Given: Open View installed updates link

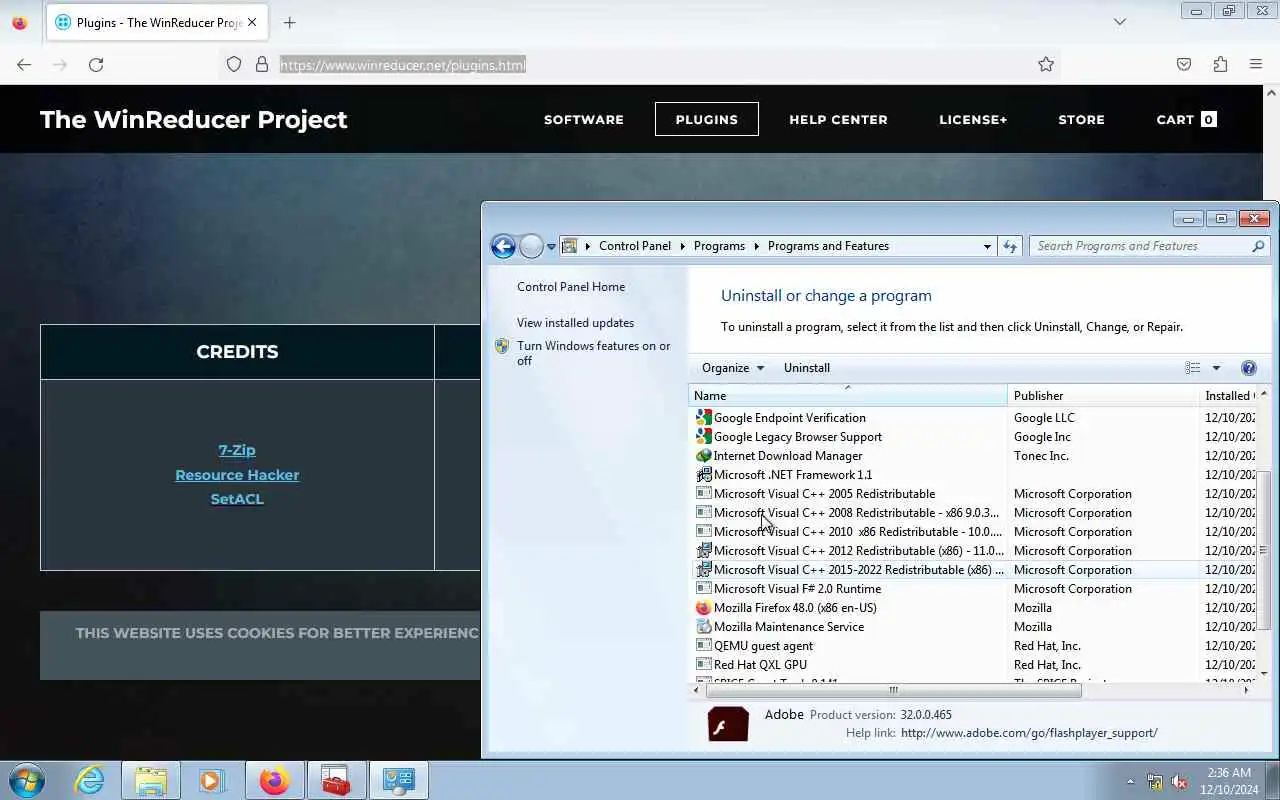Looking at the screenshot, I should pyautogui.click(x=575, y=323).
